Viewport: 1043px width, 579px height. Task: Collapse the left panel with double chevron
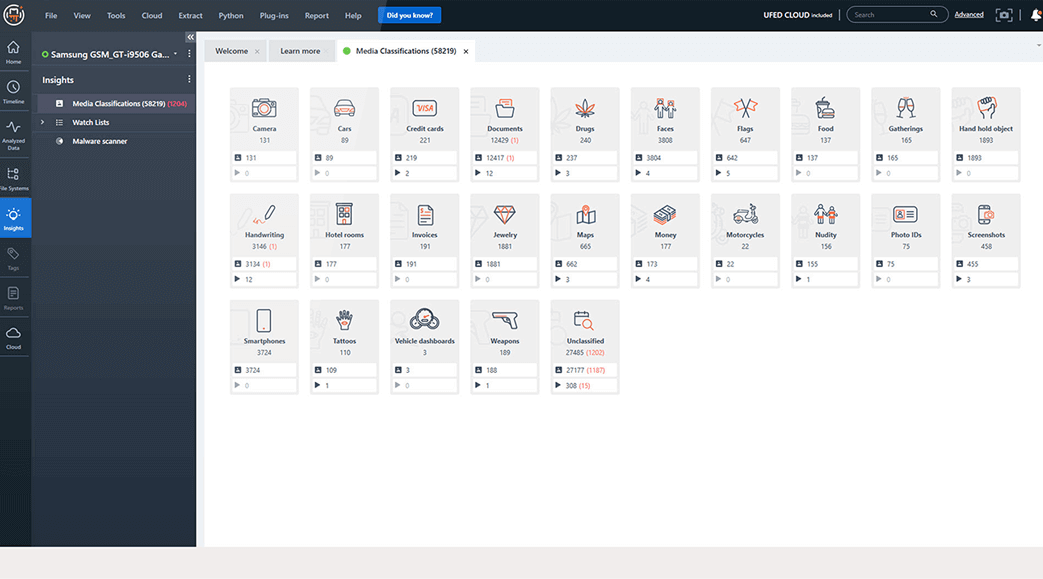click(190, 37)
